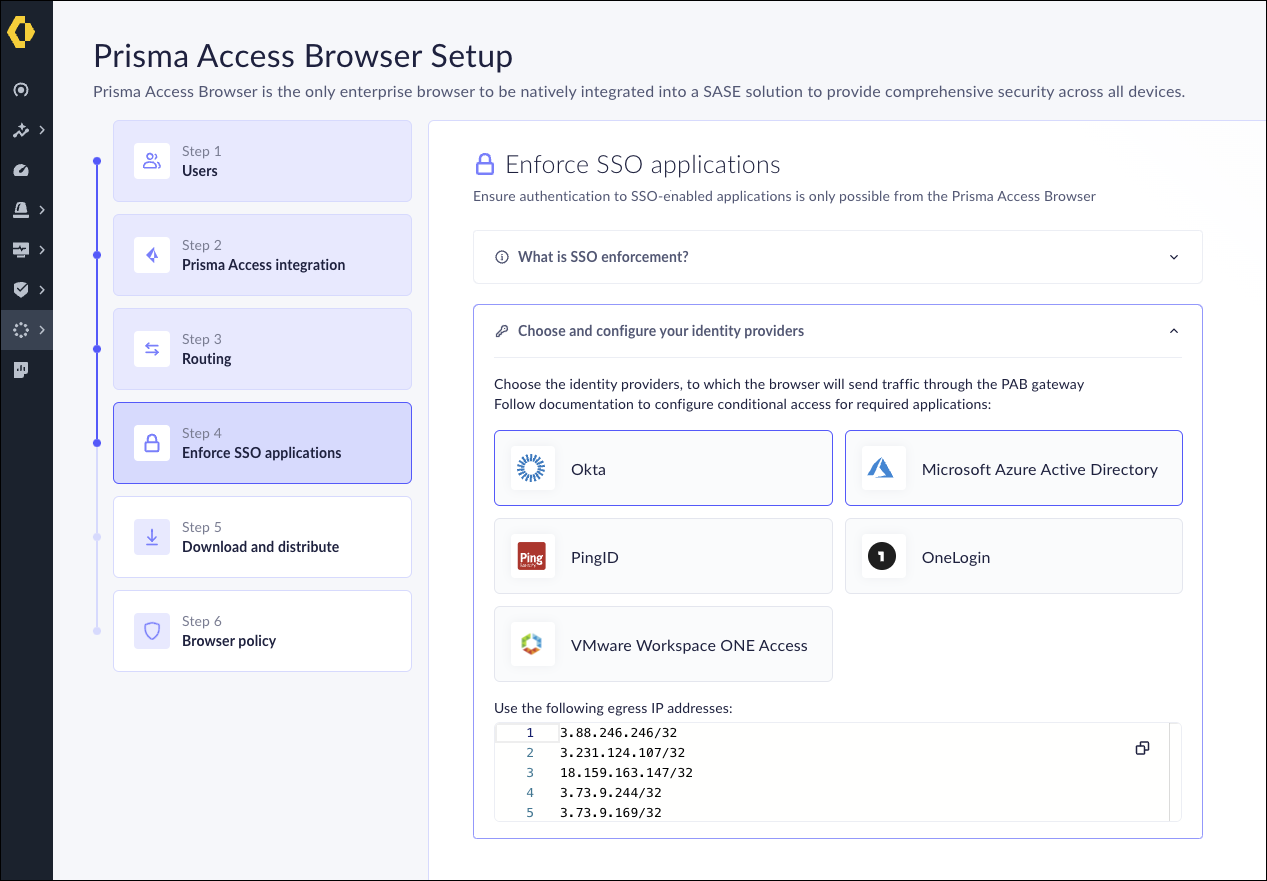The width and height of the screenshot is (1267, 881).
Task: Click the shield check sidebar icon
Action: [x=21, y=290]
